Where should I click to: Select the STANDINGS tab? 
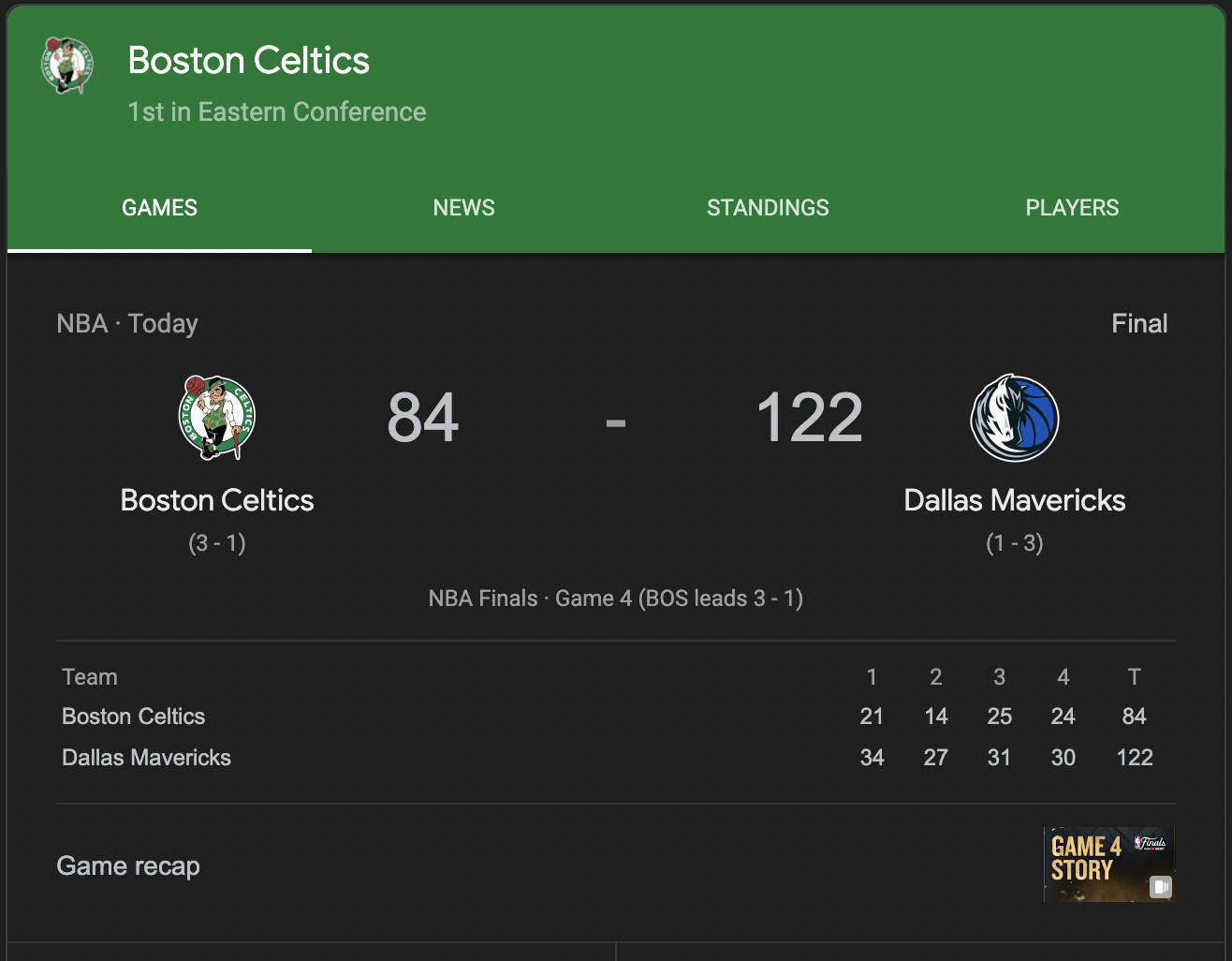tap(768, 208)
